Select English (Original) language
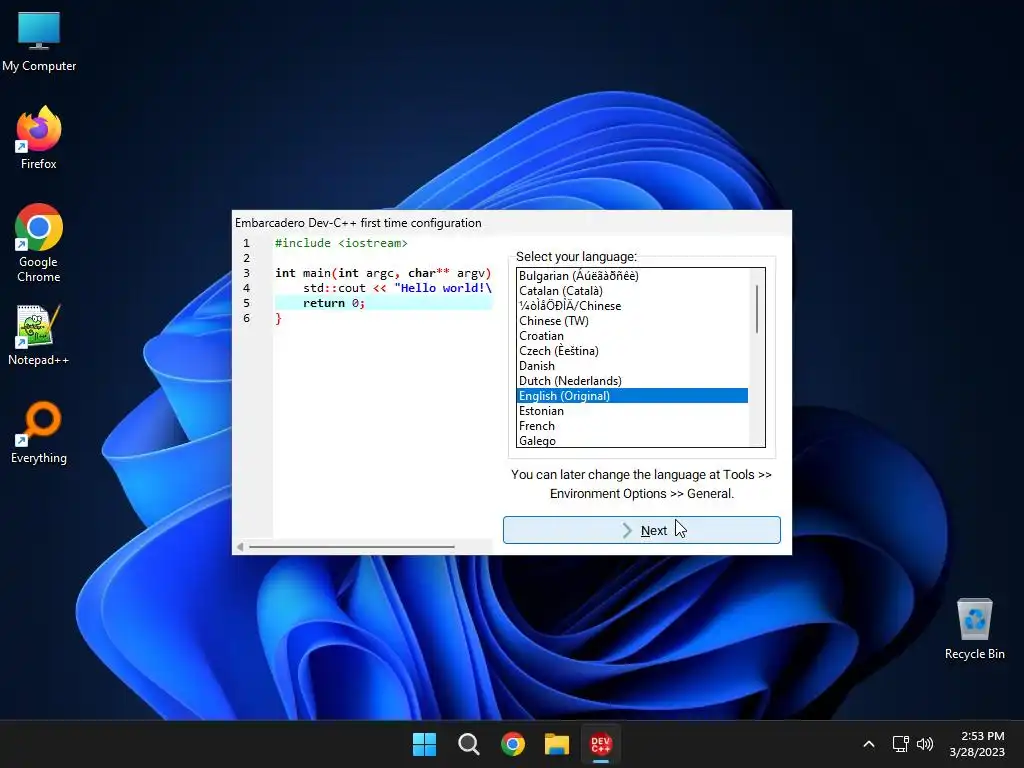 632,396
